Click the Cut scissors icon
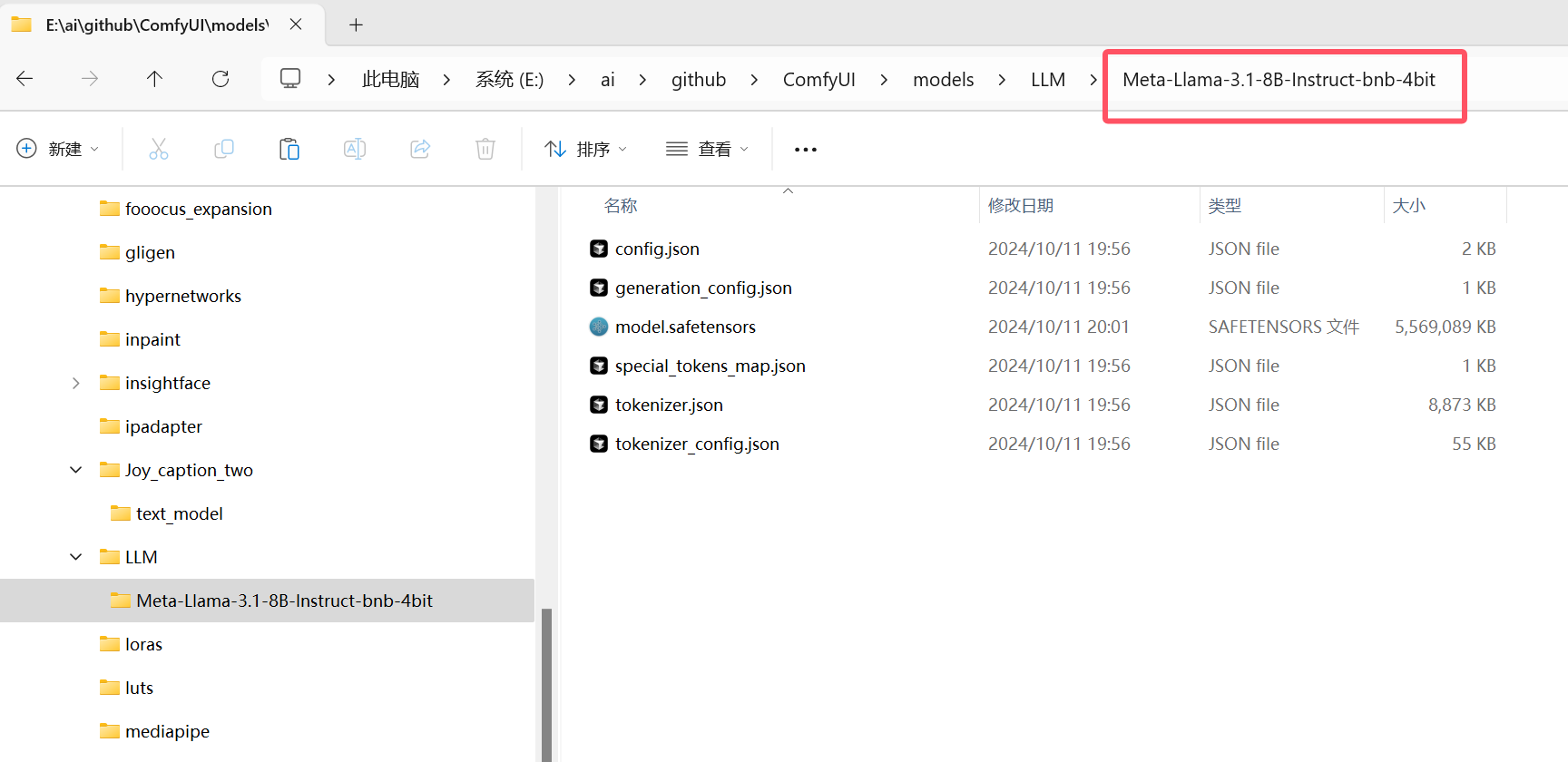The width and height of the screenshot is (1568, 762). point(159,150)
